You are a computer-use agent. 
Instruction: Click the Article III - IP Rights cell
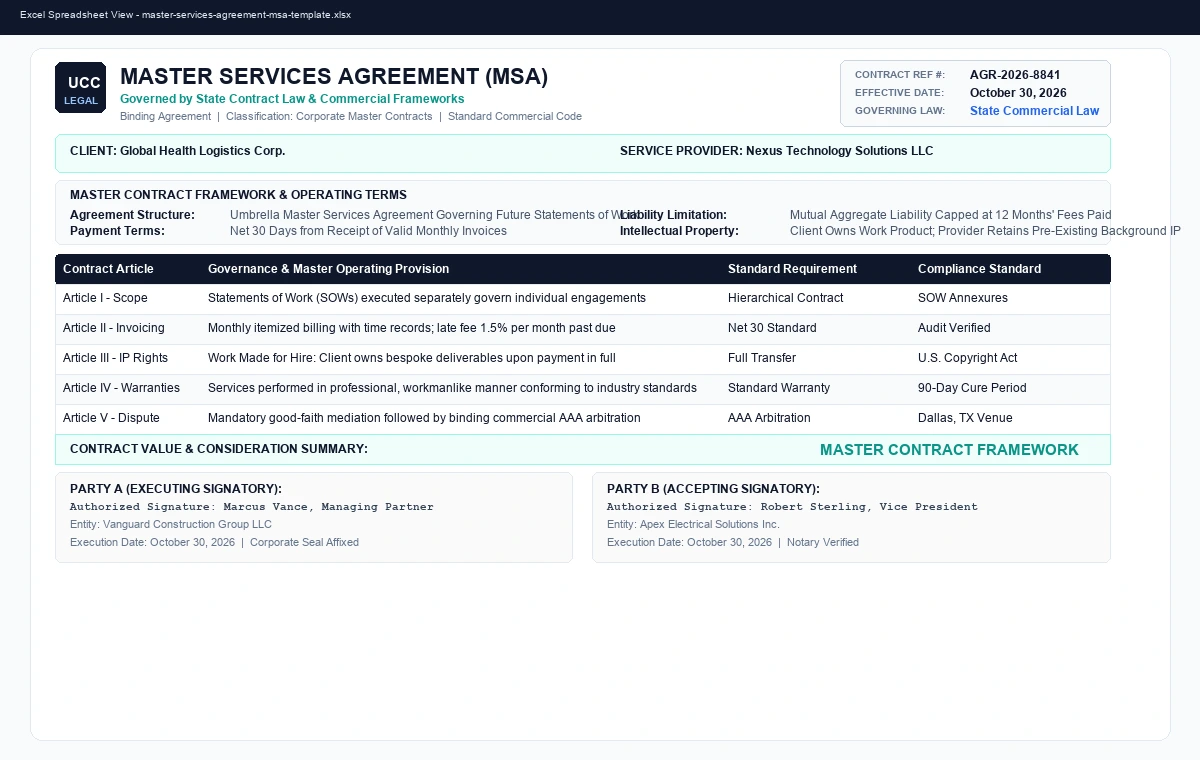(115, 358)
